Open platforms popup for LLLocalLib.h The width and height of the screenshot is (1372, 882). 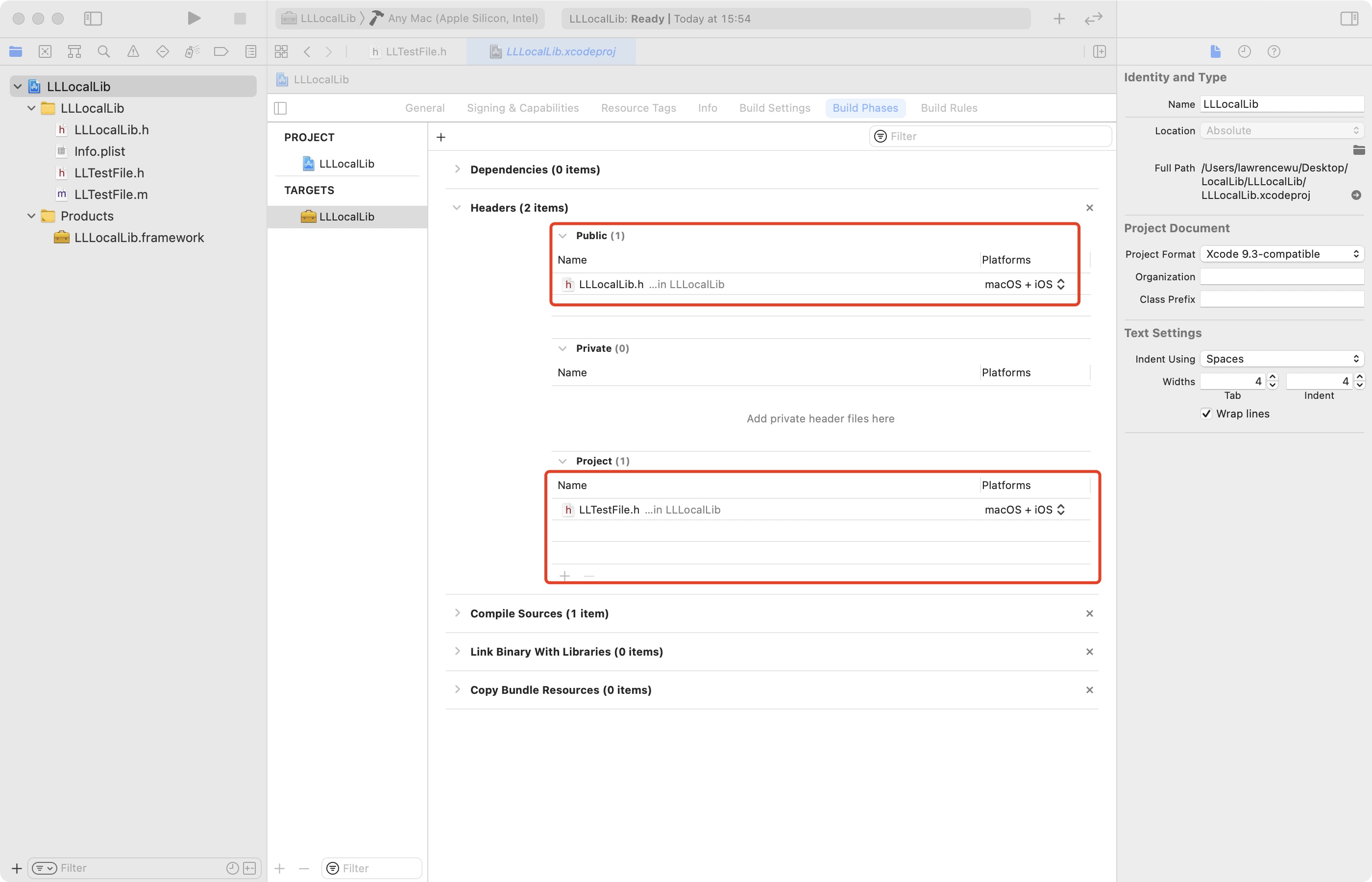(1025, 284)
